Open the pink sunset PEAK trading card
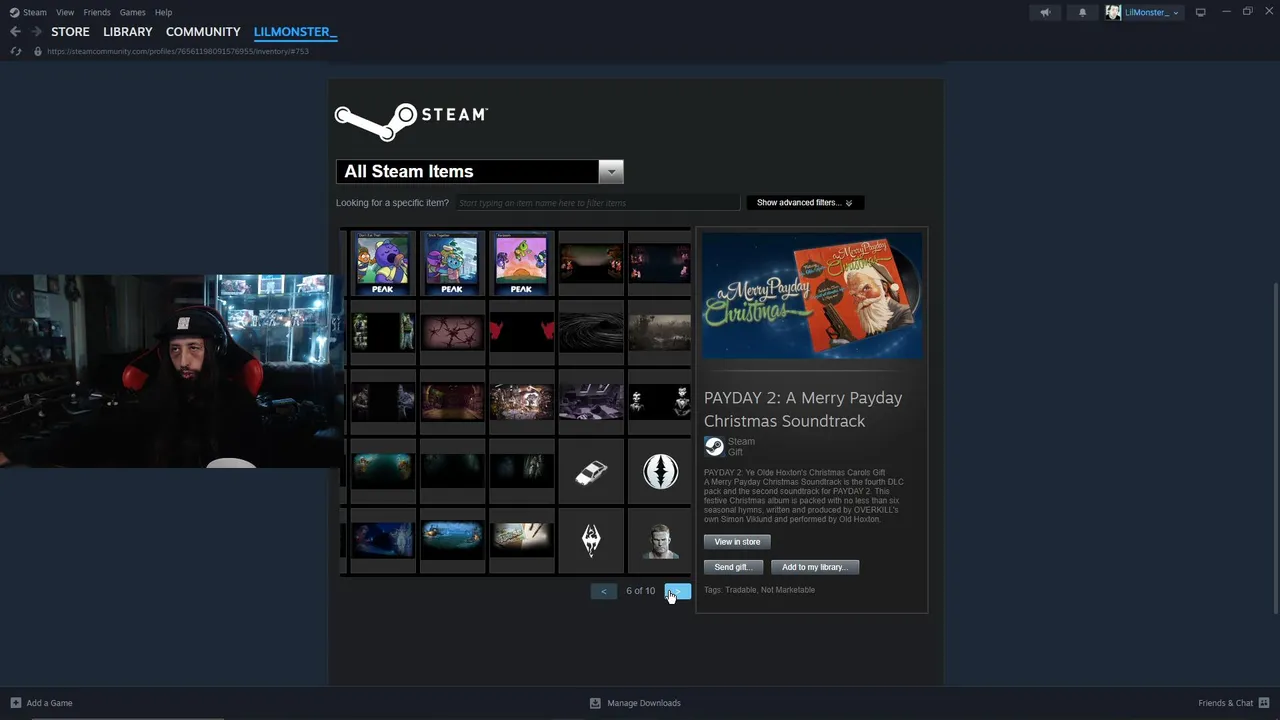This screenshot has width=1280, height=720. click(521, 263)
